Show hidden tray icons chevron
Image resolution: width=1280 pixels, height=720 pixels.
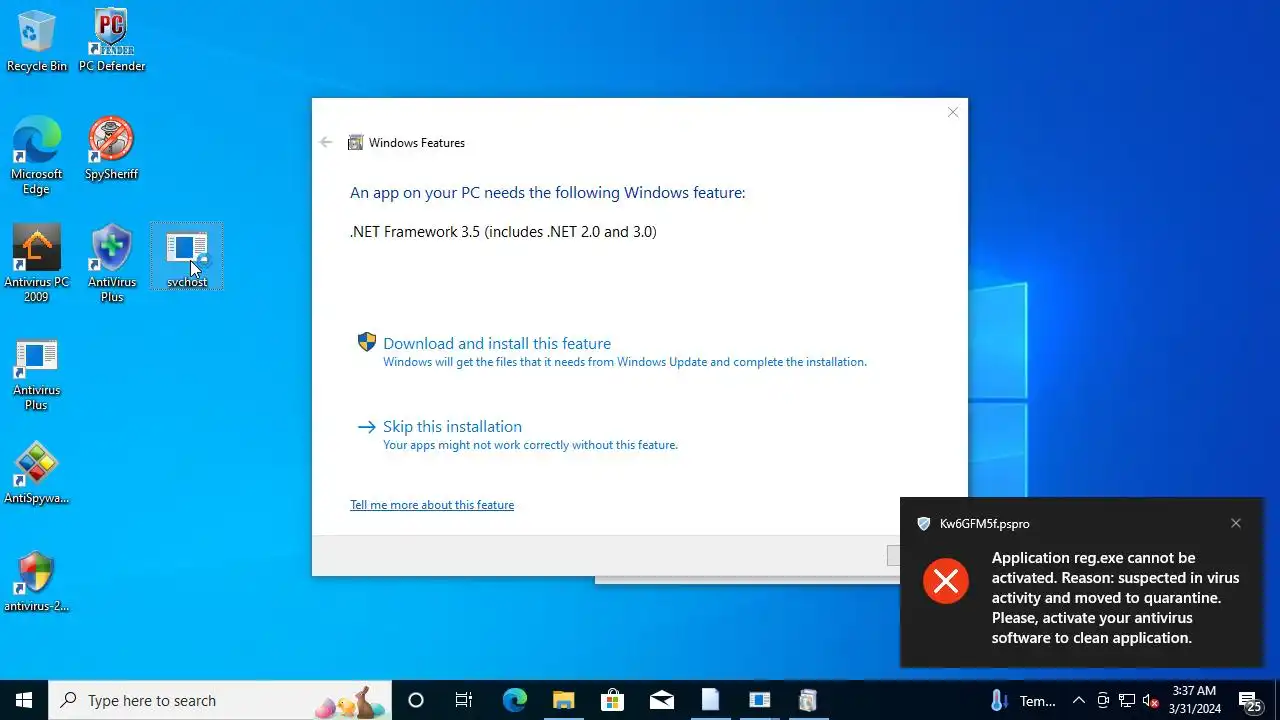(x=1078, y=700)
